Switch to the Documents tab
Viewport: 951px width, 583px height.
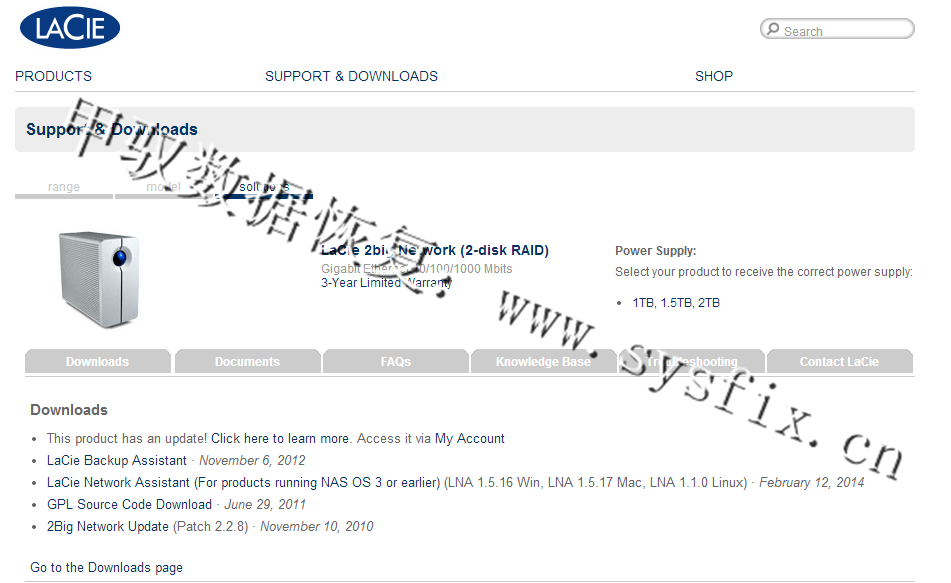247,362
